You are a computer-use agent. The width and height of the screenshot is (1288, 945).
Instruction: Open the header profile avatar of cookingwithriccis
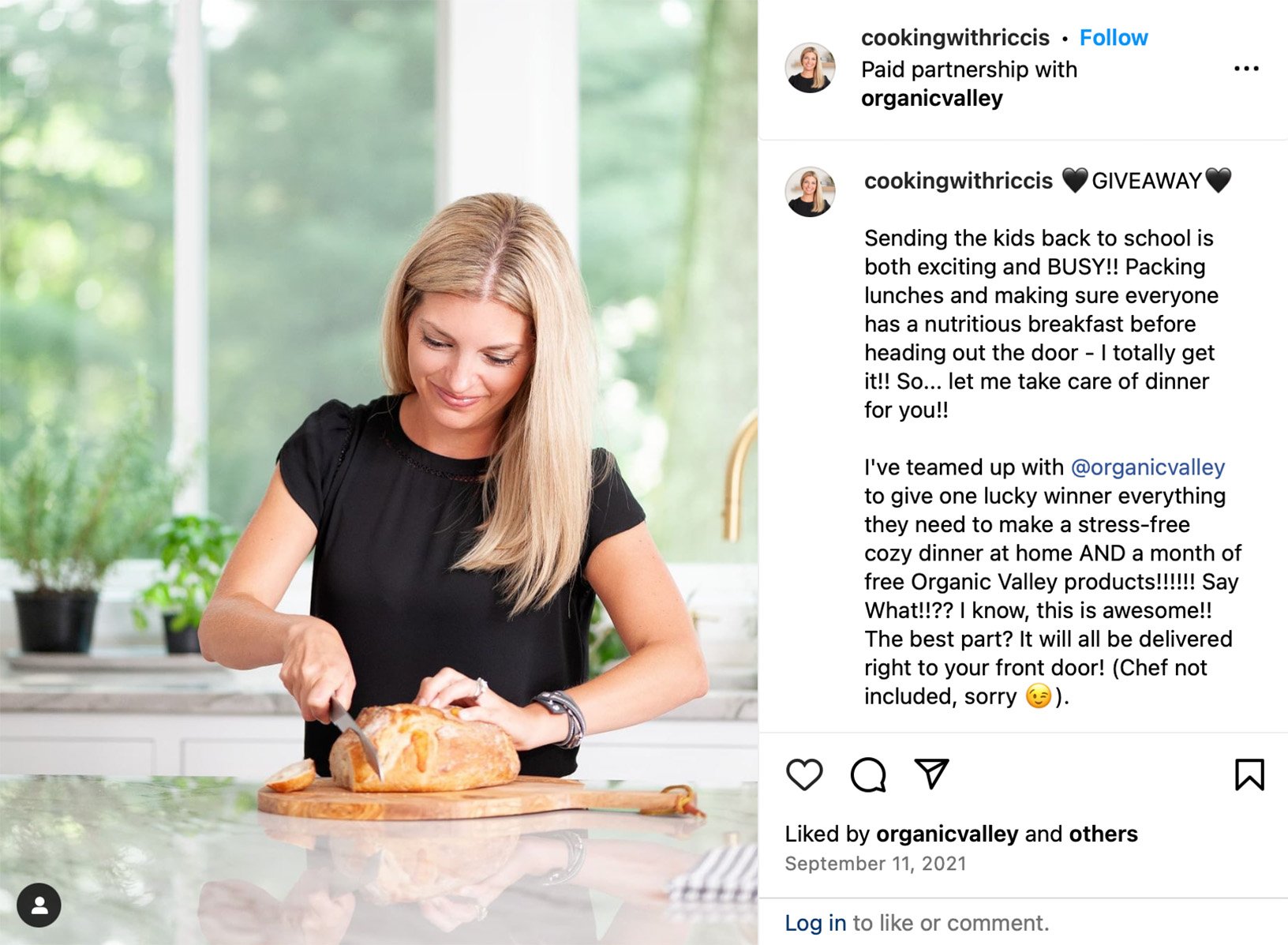[811, 68]
